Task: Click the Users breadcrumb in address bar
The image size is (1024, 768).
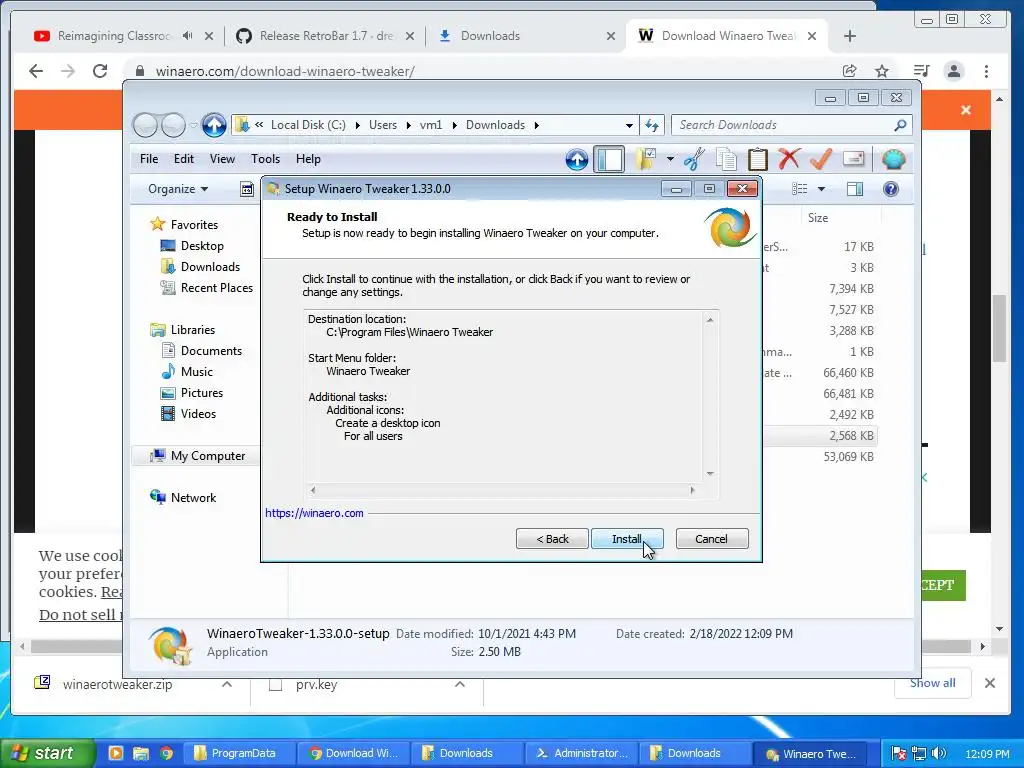Action: 383,125
